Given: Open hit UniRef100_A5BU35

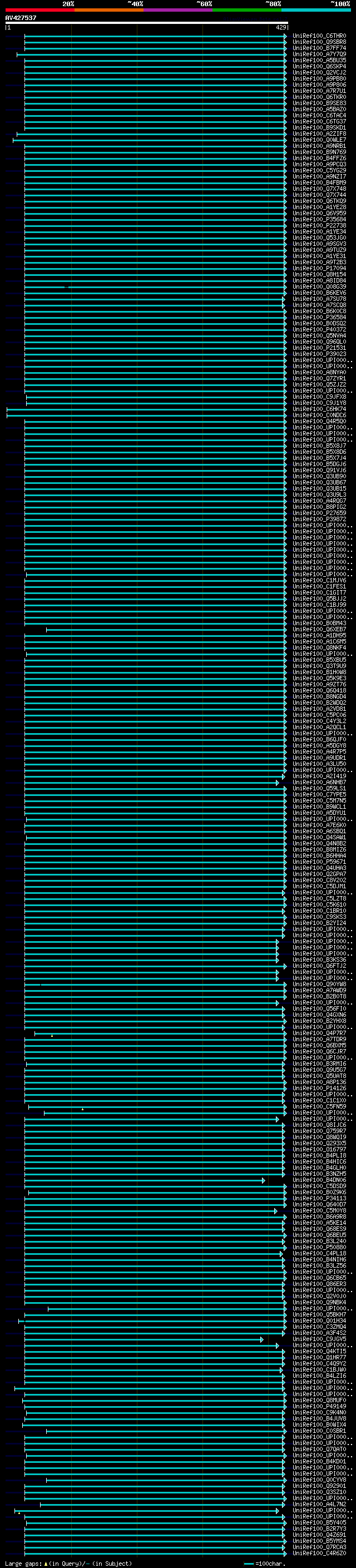Looking at the screenshot, I should [x=319, y=60].
